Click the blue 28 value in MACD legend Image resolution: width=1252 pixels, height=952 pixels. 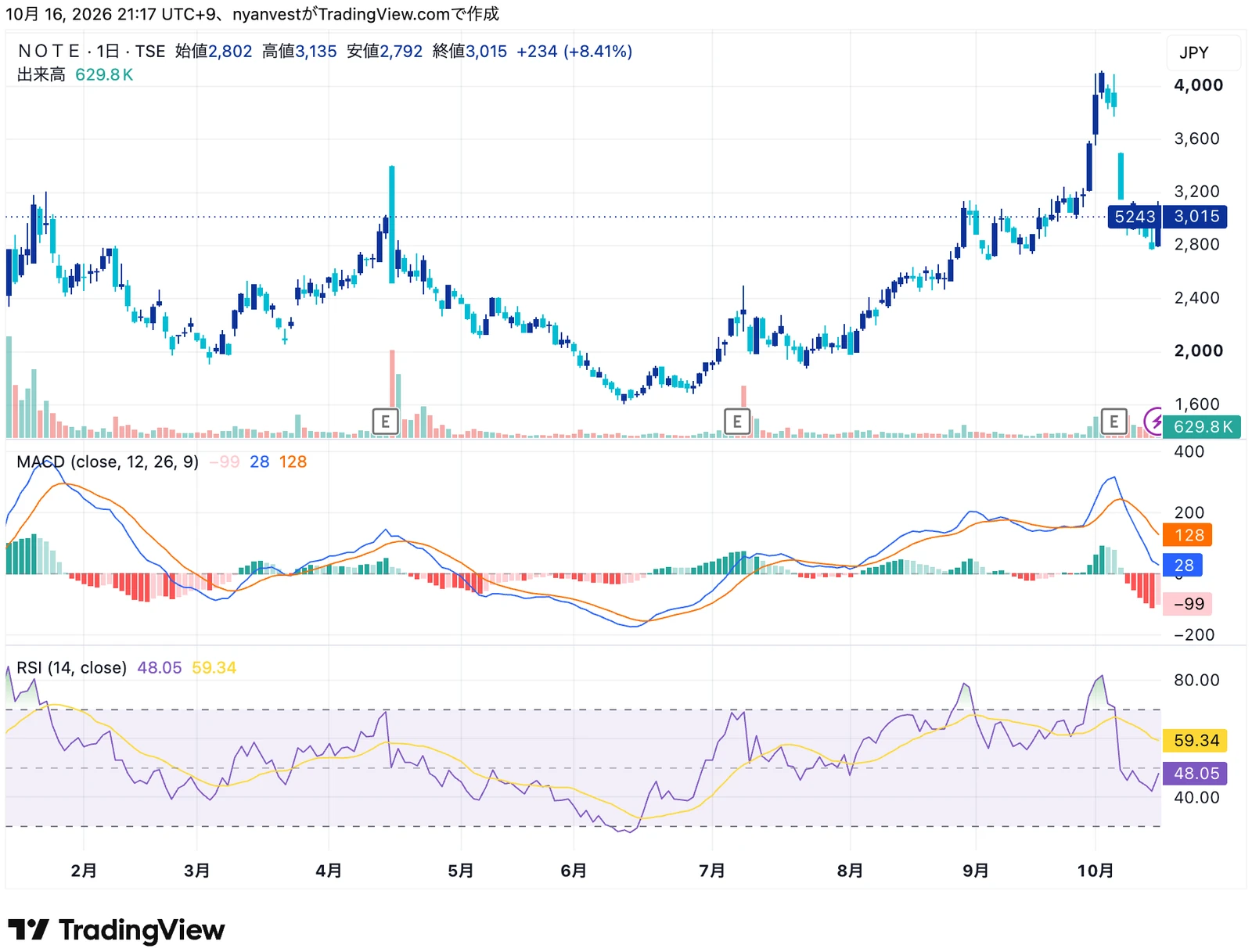(260, 462)
